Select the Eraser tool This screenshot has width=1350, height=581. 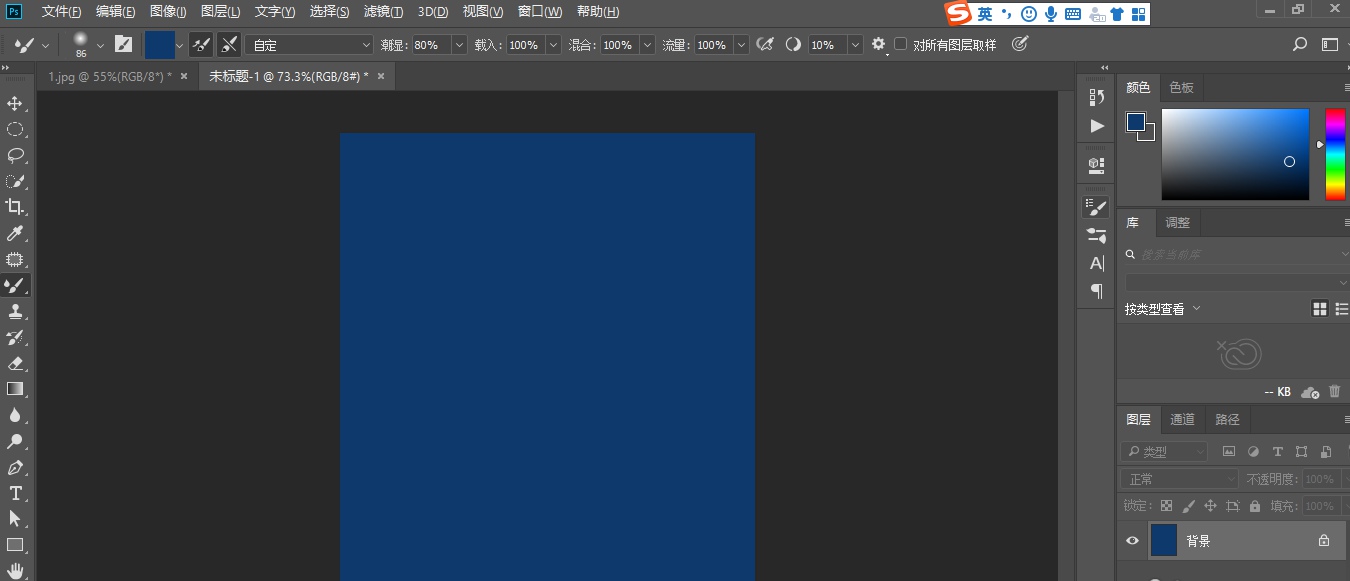(x=14, y=363)
